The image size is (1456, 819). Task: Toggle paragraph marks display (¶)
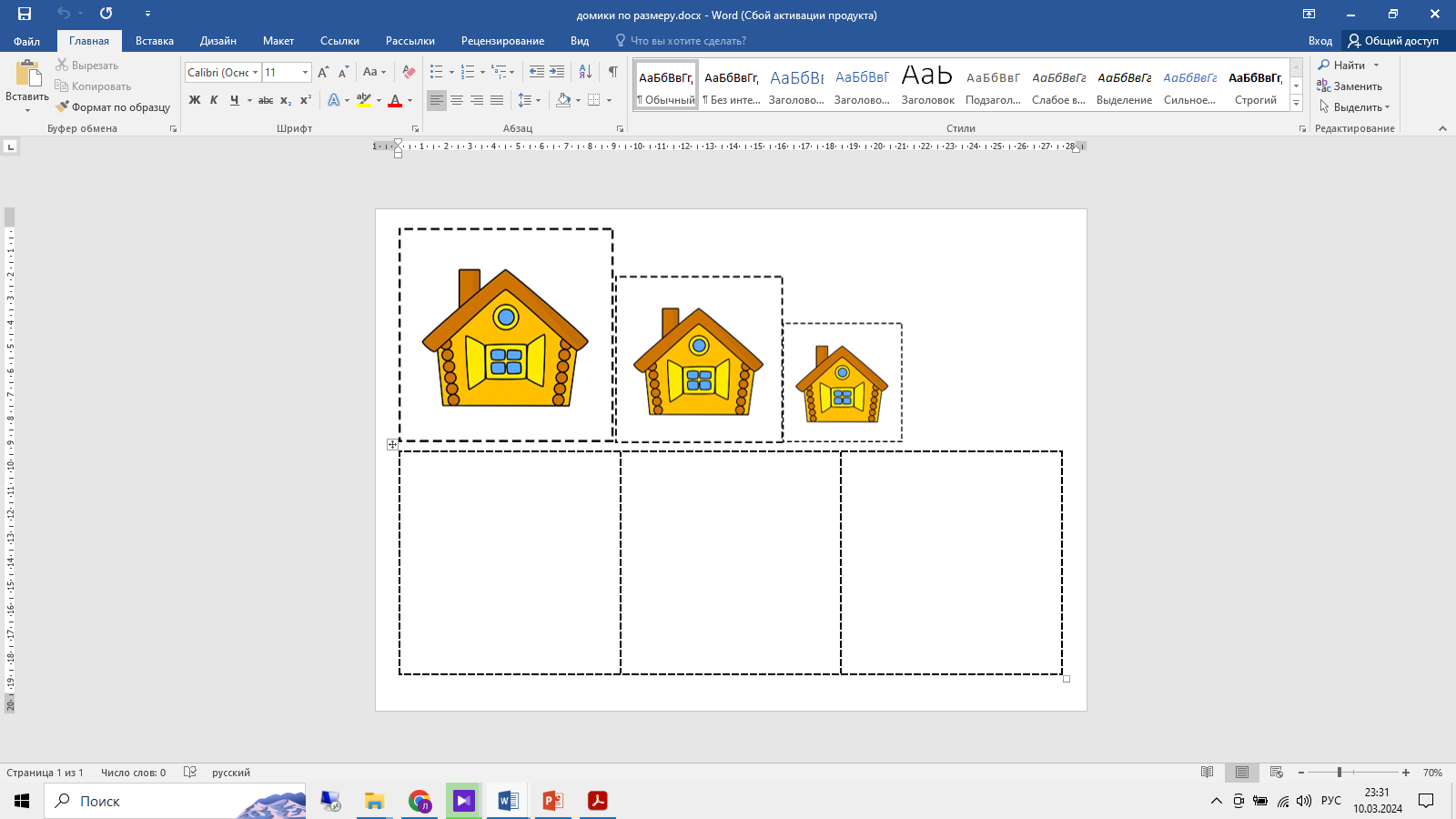point(612,72)
